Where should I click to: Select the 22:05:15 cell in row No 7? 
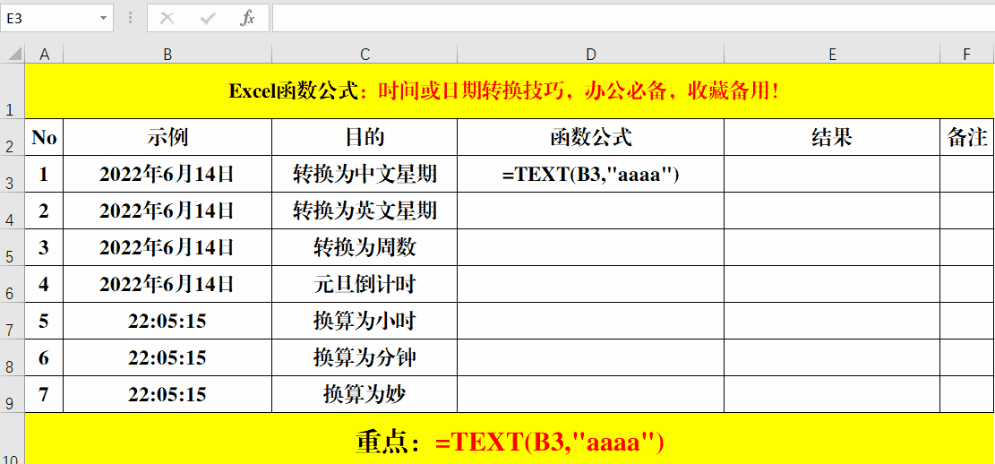click(x=168, y=394)
